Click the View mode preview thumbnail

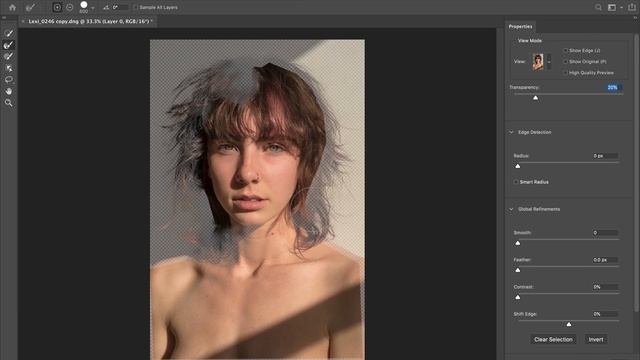pos(538,62)
